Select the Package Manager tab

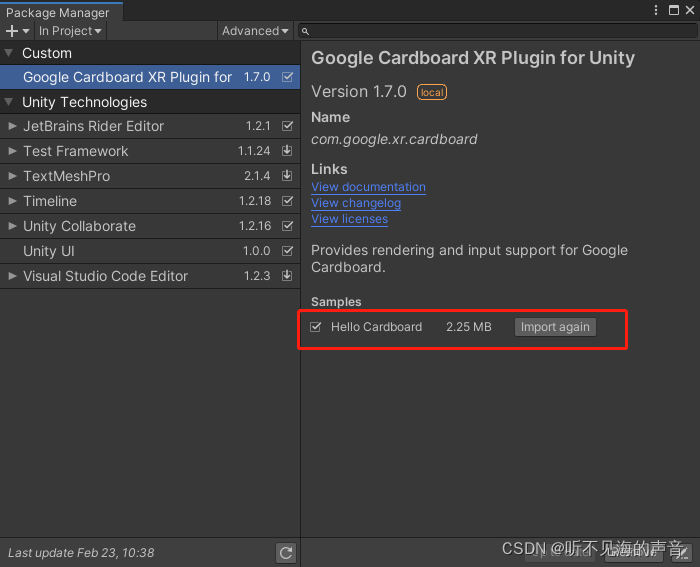(62, 12)
